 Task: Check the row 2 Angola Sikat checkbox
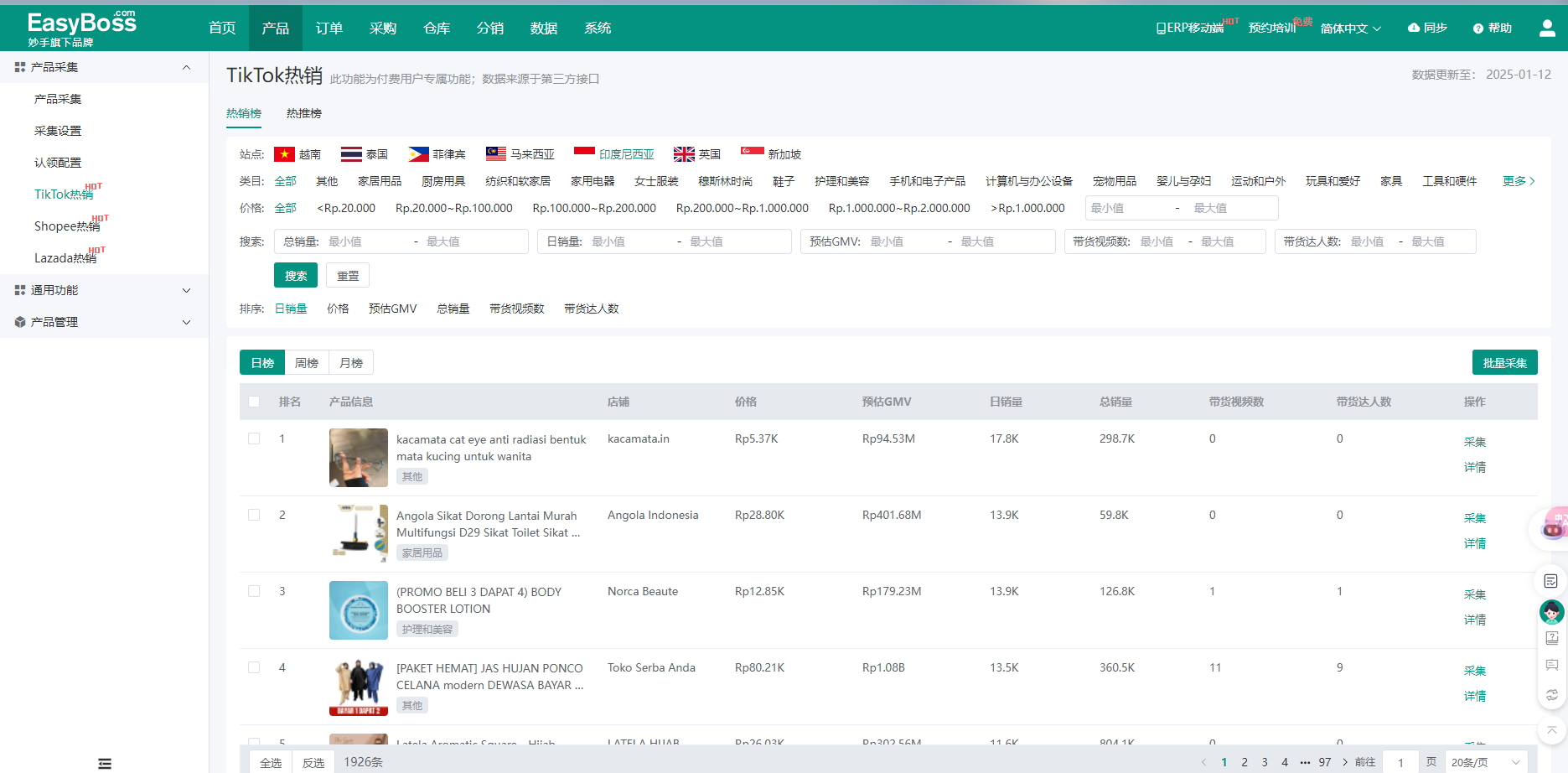(x=254, y=515)
